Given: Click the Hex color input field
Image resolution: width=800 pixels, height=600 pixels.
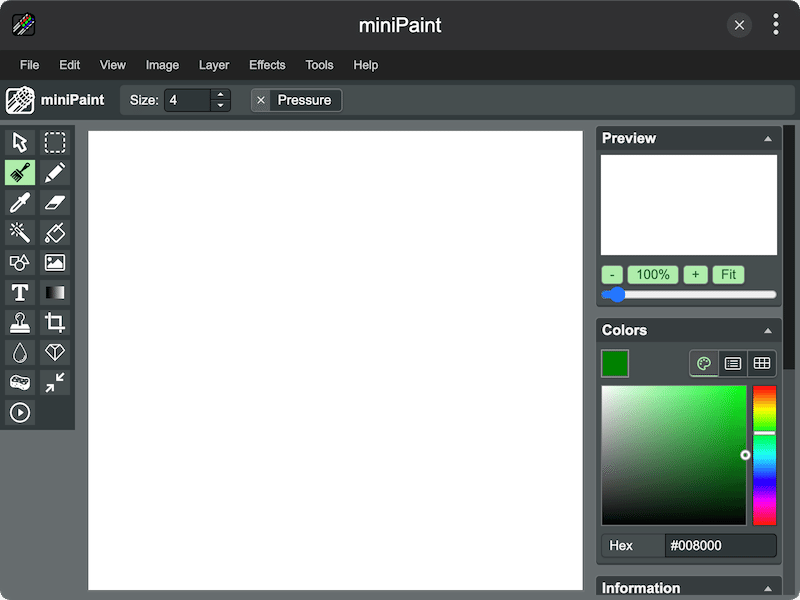Looking at the screenshot, I should (720, 545).
